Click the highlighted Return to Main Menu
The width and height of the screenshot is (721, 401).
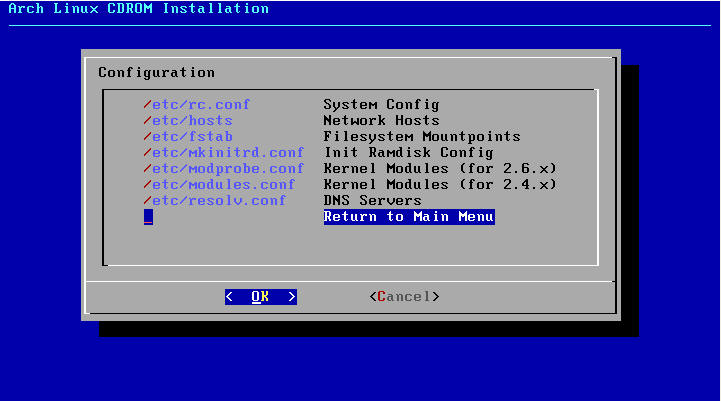point(408,216)
